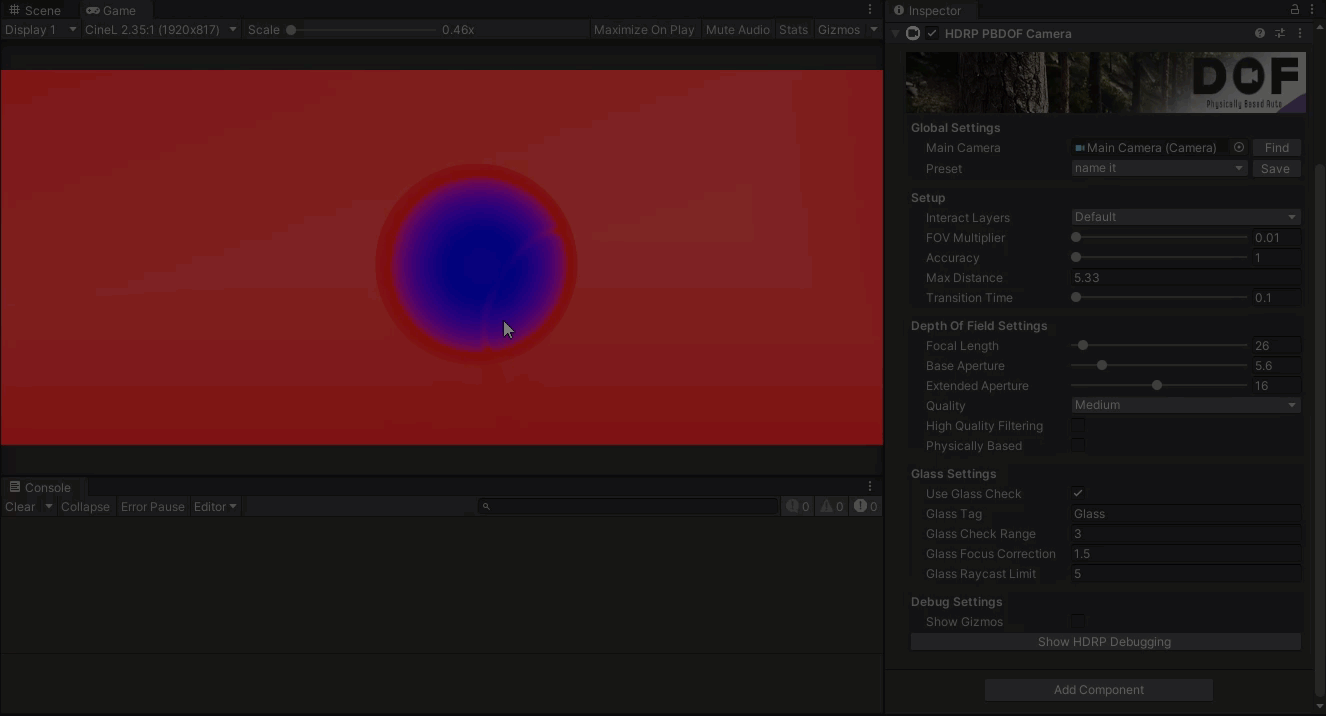The image size is (1326, 716).
Task: Adjust the Extended Aperture slider
Action: pyautogui.click(x=1159, y=386)
